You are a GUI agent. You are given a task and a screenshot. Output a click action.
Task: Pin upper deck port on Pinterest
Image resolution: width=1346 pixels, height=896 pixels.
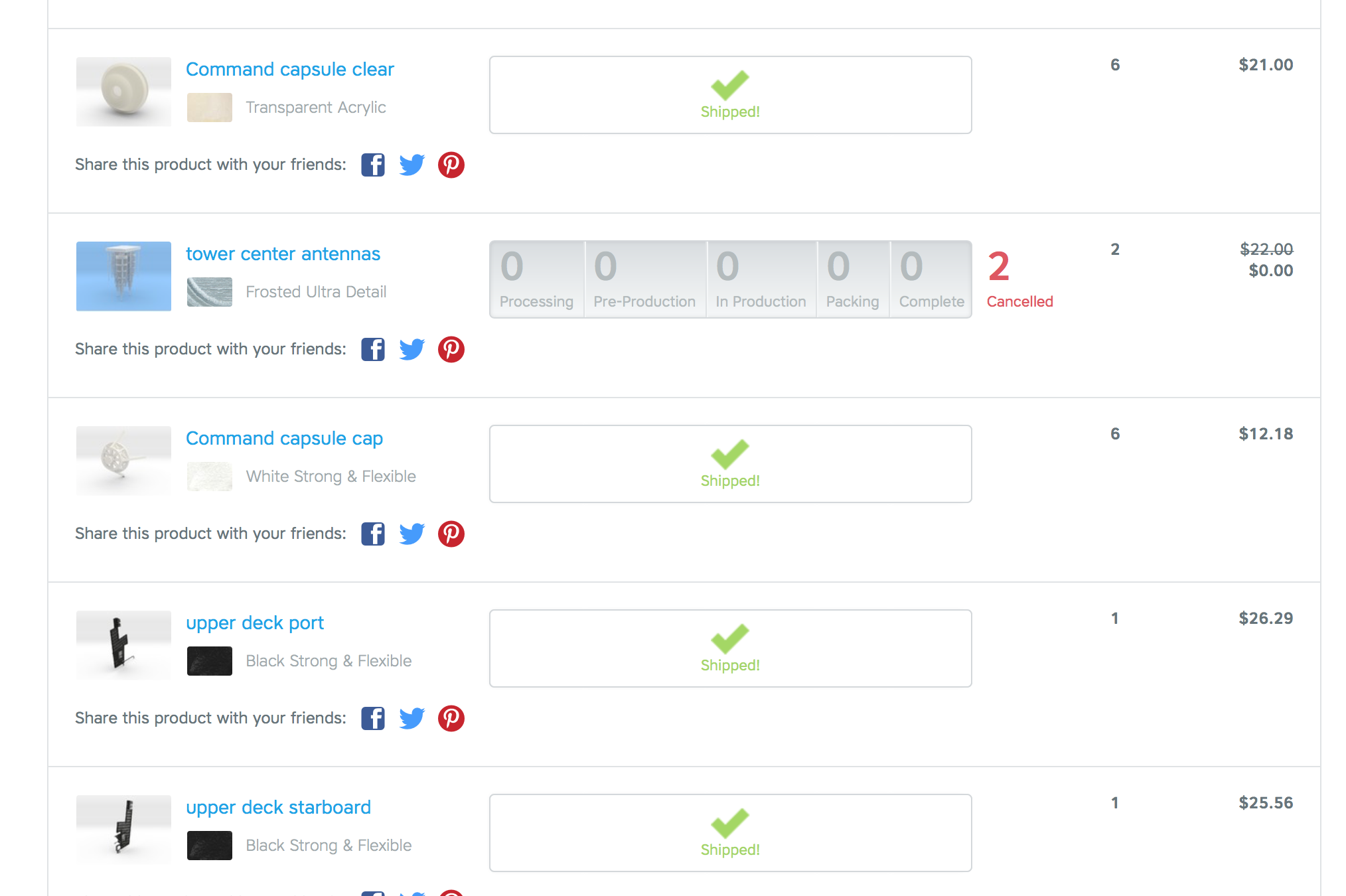(x=451, y=718)
